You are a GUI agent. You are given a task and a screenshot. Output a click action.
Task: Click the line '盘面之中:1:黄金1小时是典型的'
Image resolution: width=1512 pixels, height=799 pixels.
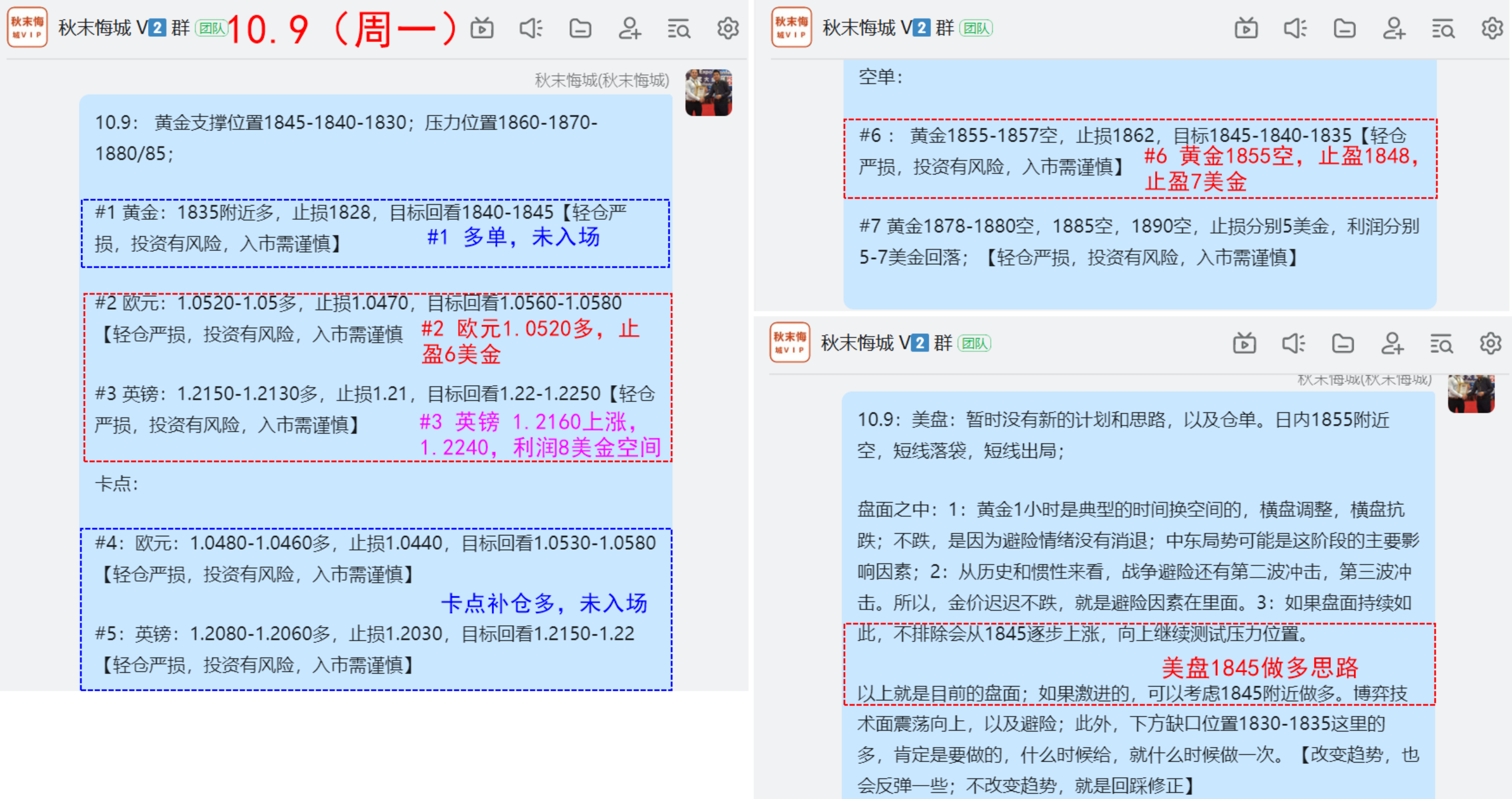[x=1131, y=510]
